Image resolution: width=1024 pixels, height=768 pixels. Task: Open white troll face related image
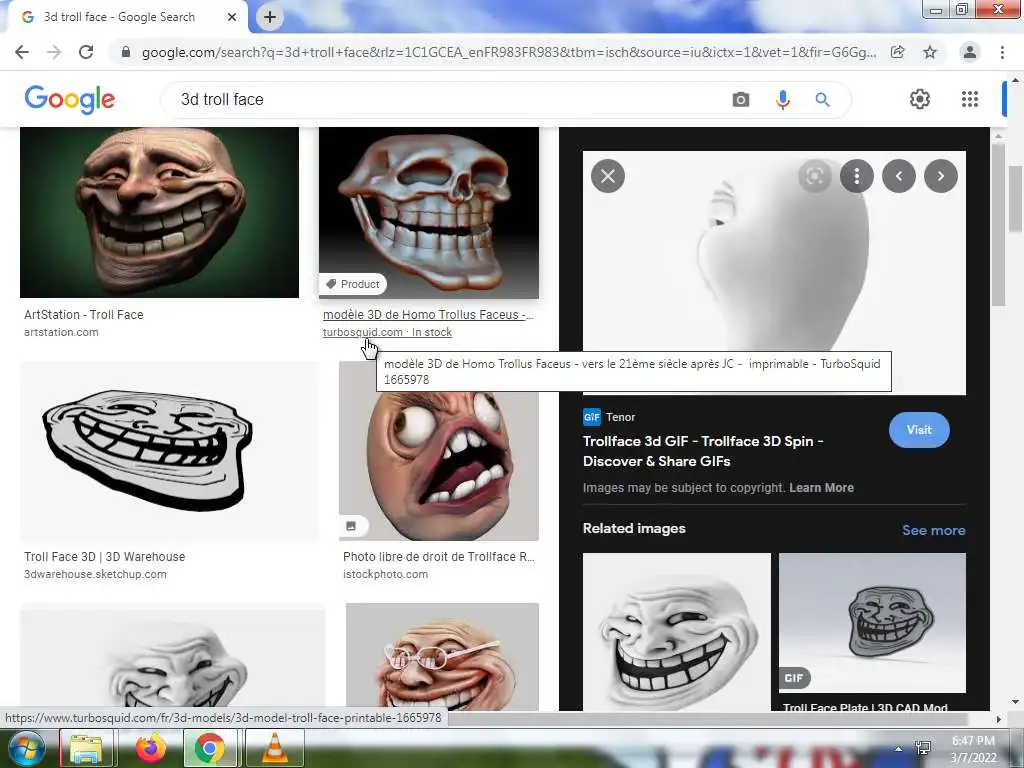click(x=677, y=632)
